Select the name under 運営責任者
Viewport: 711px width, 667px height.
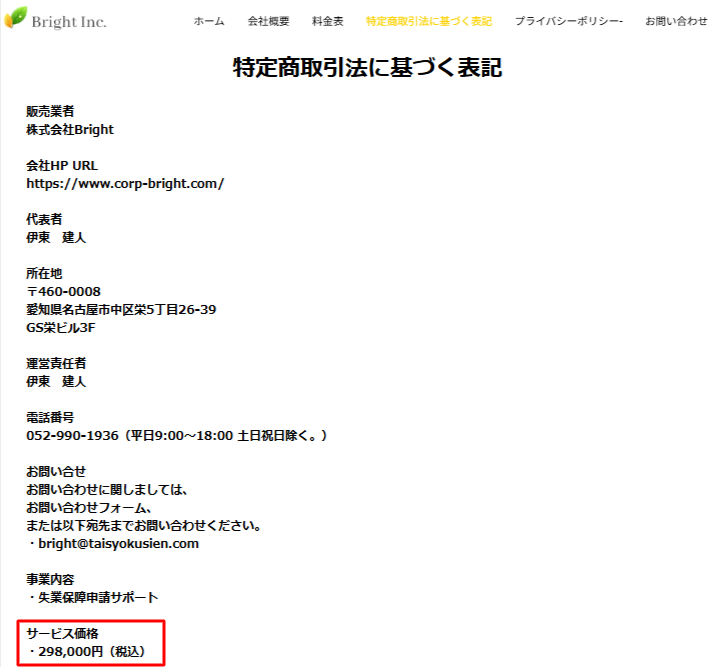(56, 381)
